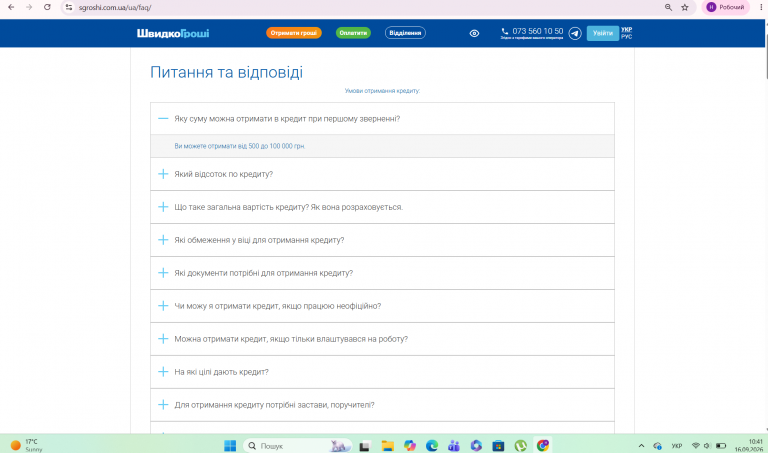Screen dimensions: 768x453
Task: Expand 'Які обмеження у віці' question
Action: pyautogui.click(x=382, y=240)
